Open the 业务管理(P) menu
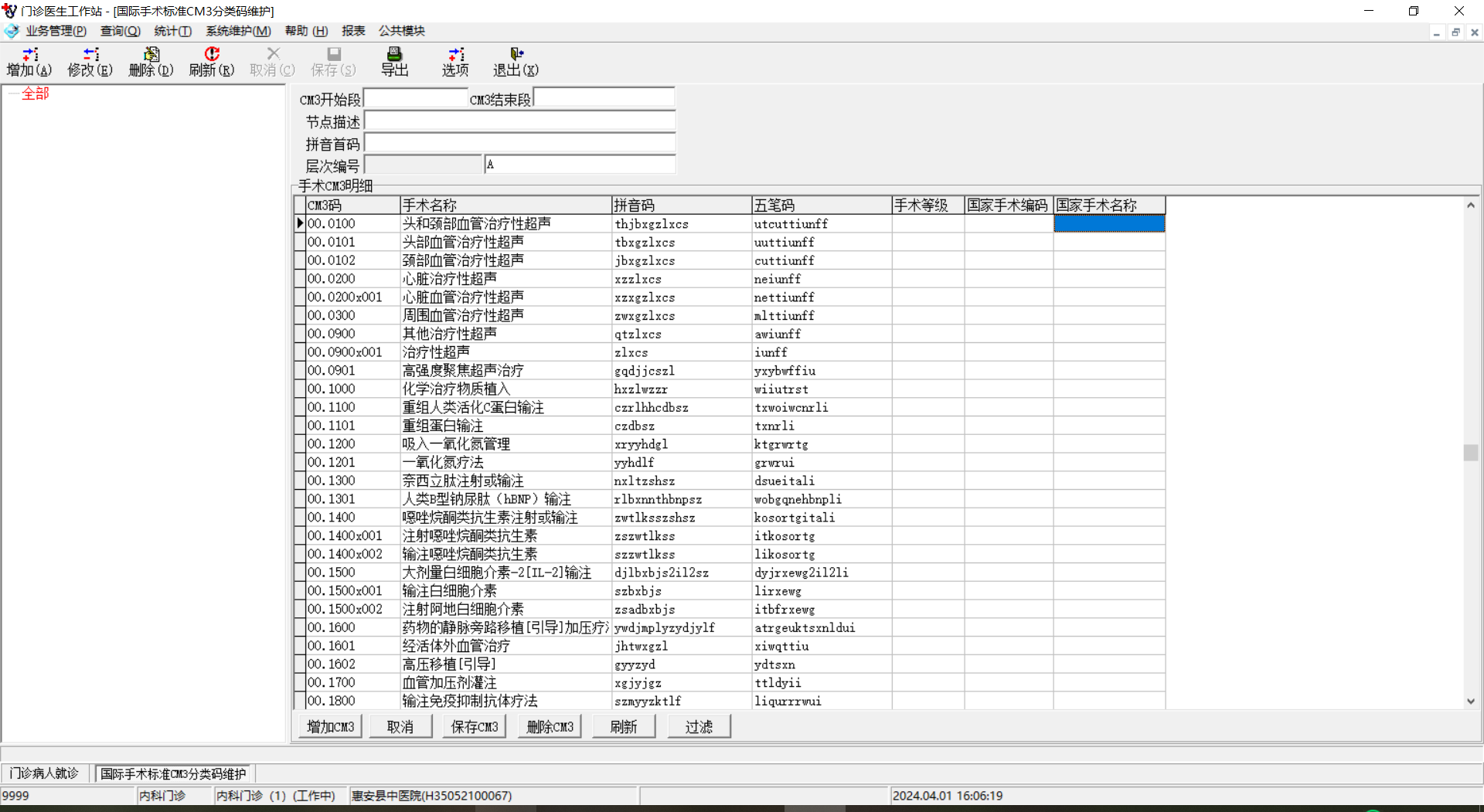This screenshot has height=812, width=1484. tap(56, 31)
